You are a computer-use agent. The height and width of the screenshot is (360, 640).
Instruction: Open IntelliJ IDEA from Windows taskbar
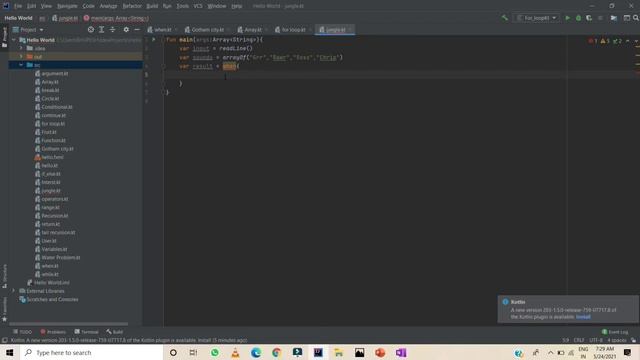click(x=318, y=352)
